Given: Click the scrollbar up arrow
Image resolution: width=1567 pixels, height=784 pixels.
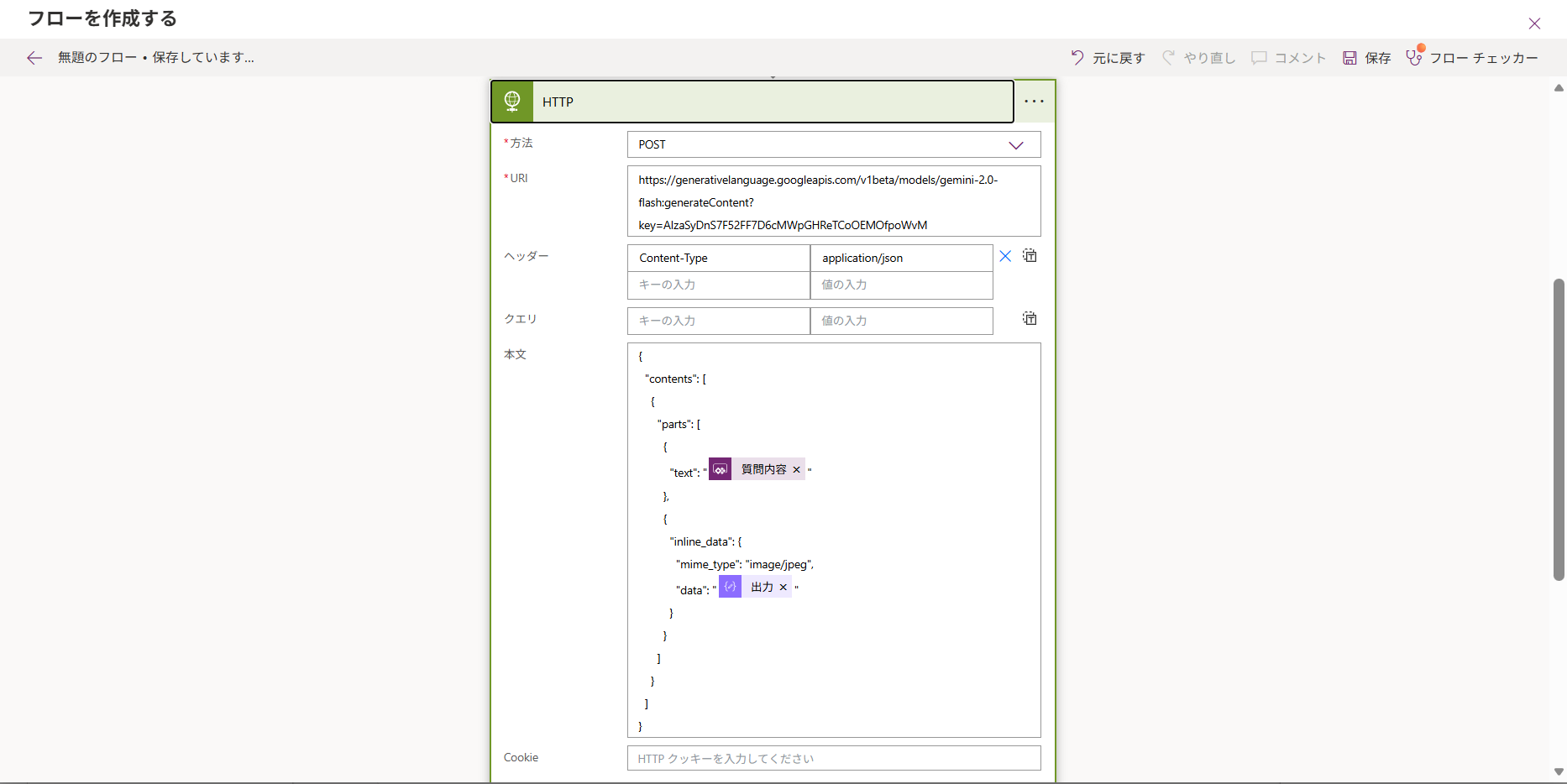Looking at the screenshot, I should [x=1559, y=87].
